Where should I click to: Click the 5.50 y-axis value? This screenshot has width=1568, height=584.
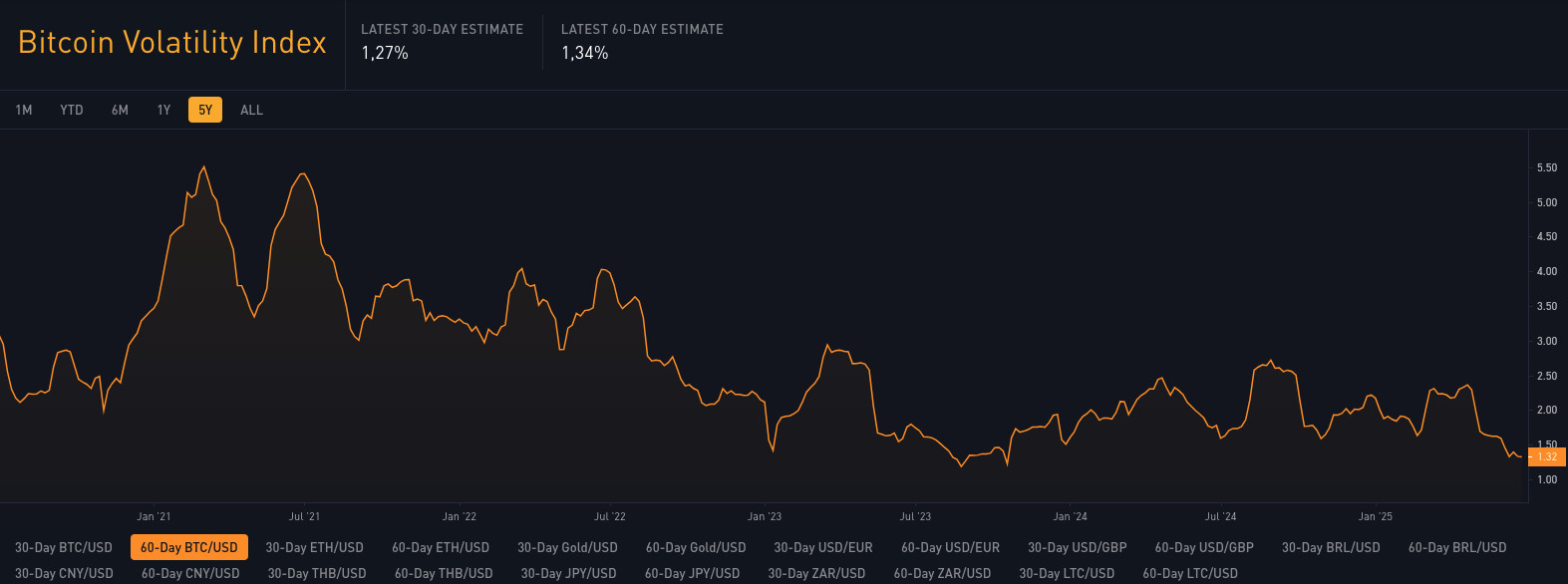tap(1547, 168)
